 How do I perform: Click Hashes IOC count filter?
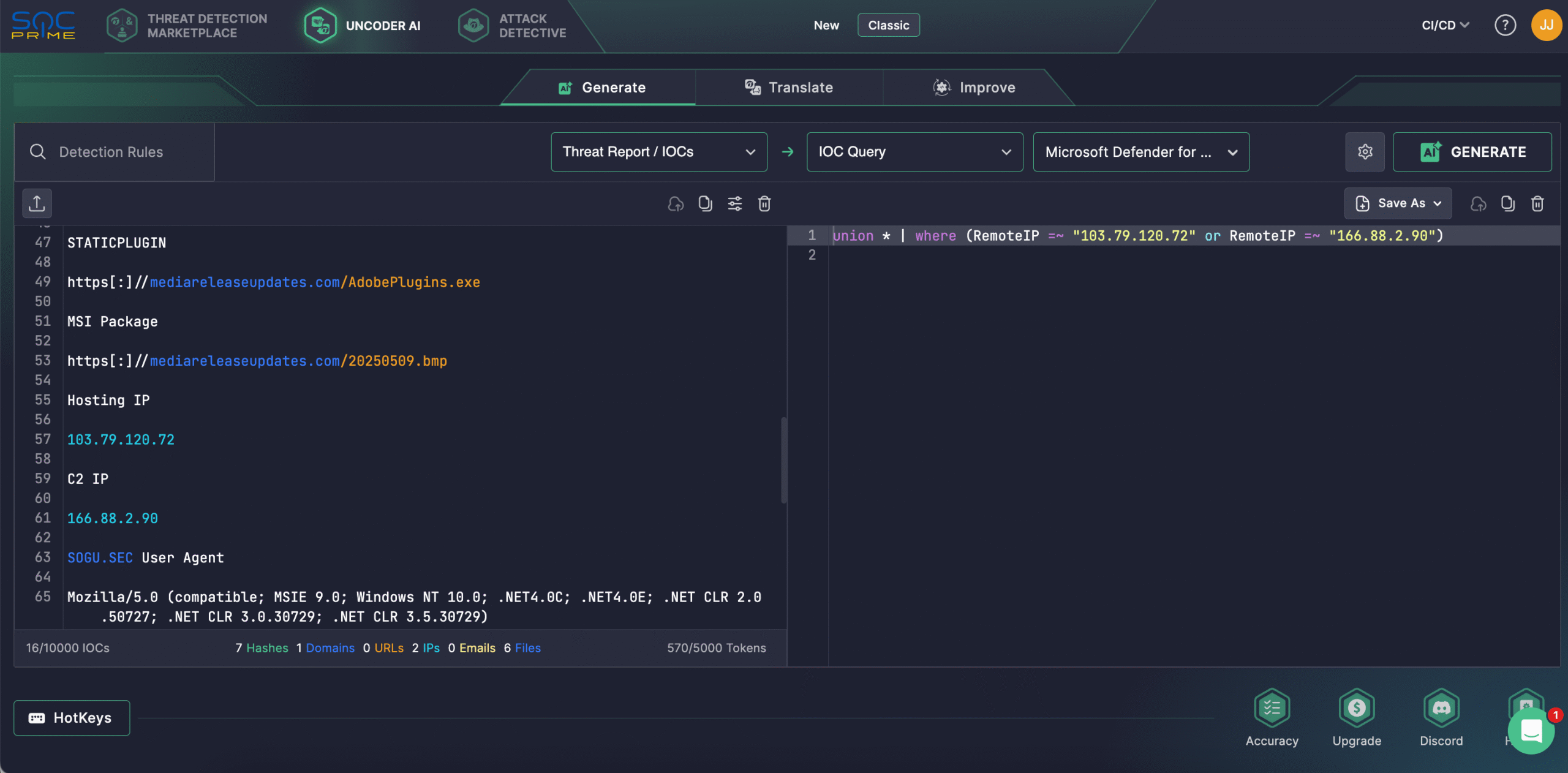point(262,648)
